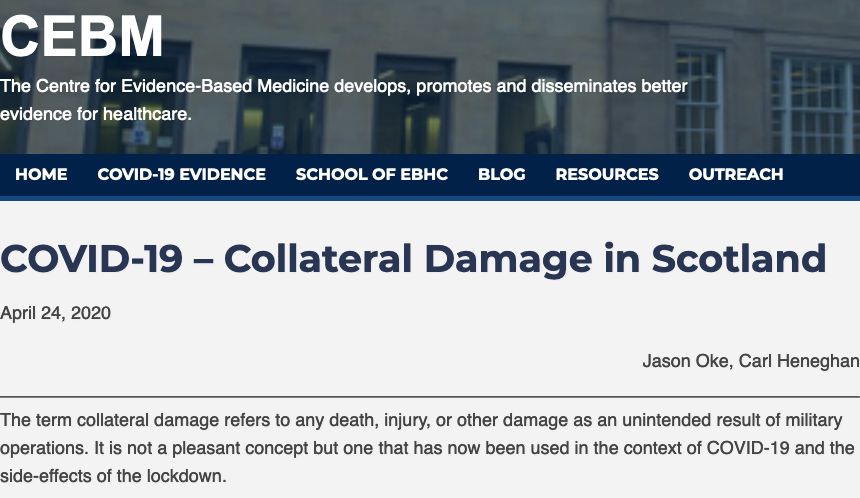The image size is (860, 498).
Task: Open the HOME navigation item
Action: point(41,174)
